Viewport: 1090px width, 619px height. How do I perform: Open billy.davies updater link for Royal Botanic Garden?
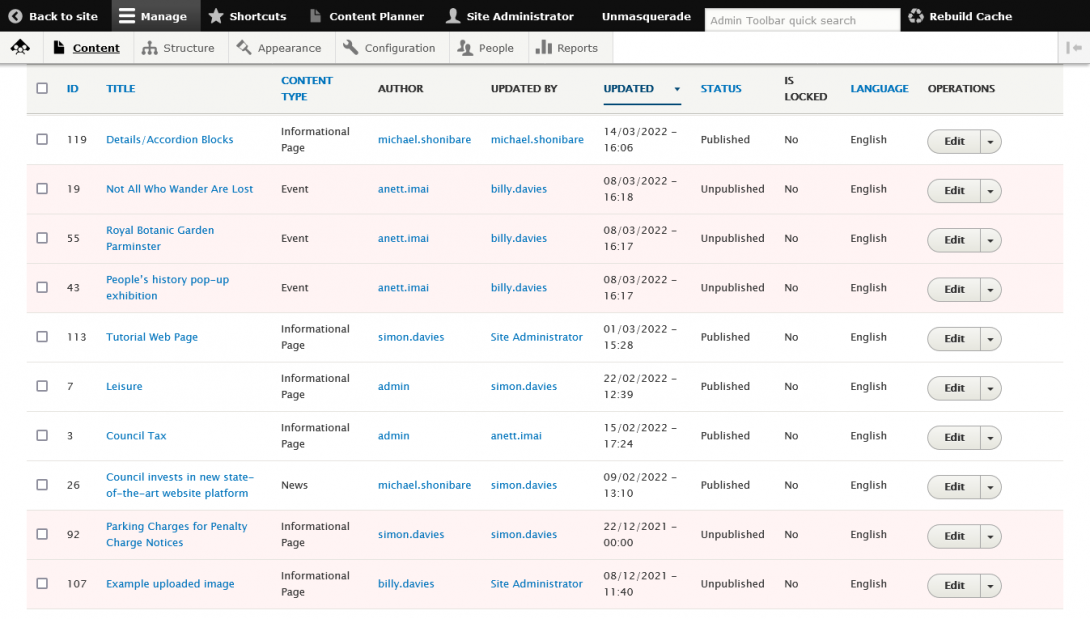519,238
